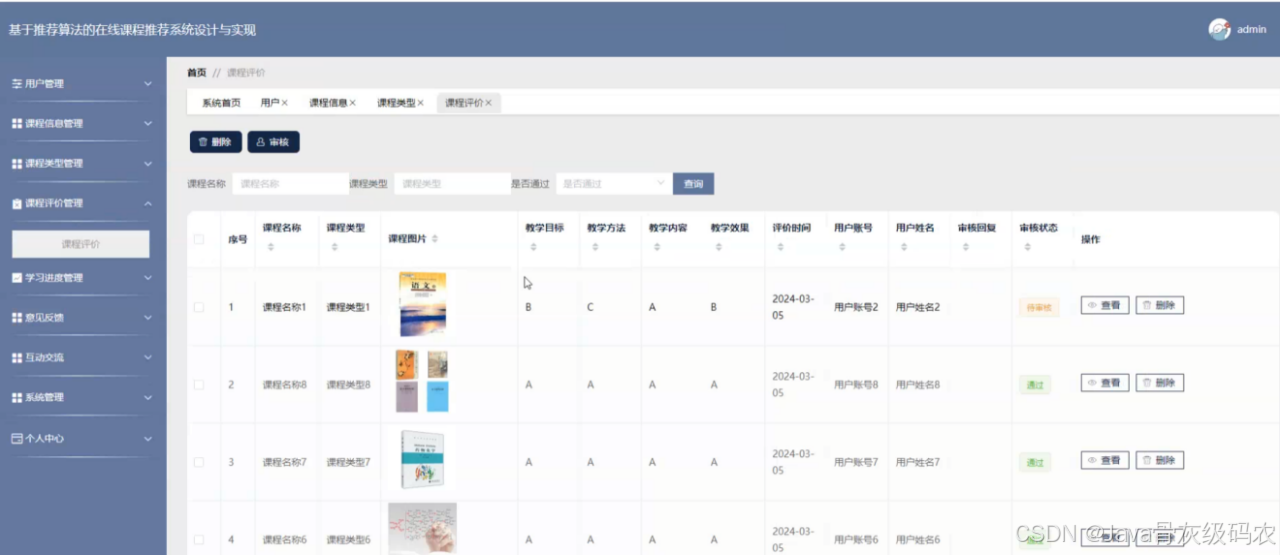Click 删除 for 课程名称7 row
The width and height of the screenshot is (1280, 555).
(x=1160, y=460)
